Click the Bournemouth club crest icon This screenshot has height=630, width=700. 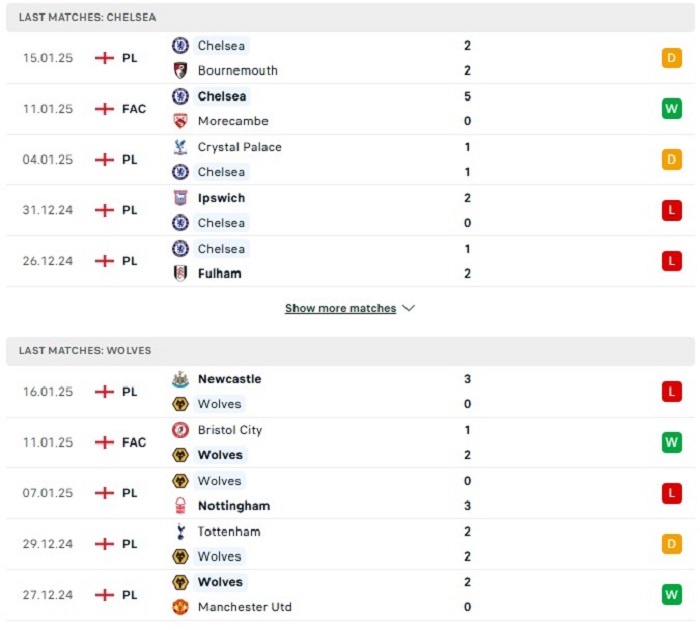180,71
